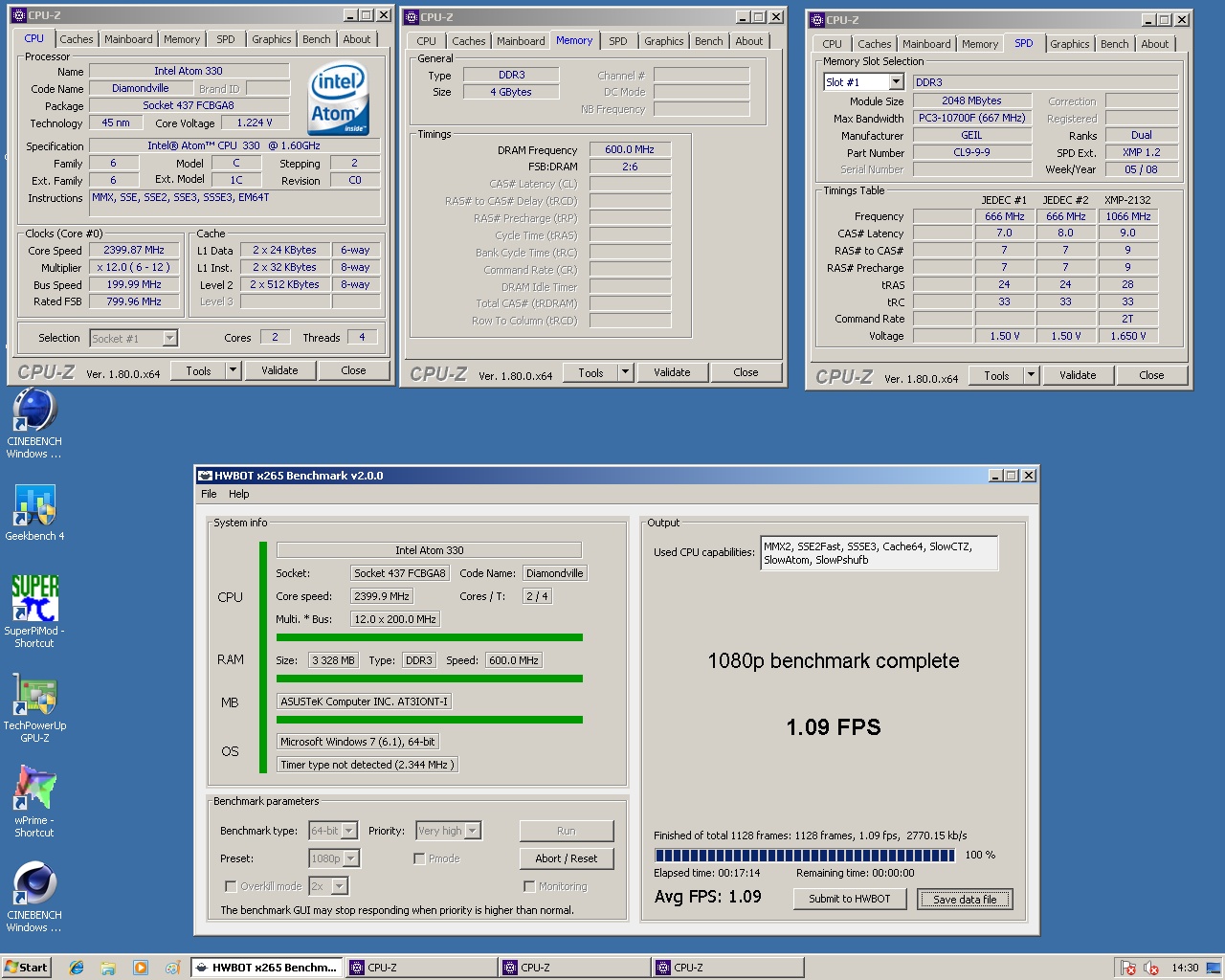Screen dimensions: 1225x980
Task: Click the benchmark progress bar at 100 %
Action: 805,855
